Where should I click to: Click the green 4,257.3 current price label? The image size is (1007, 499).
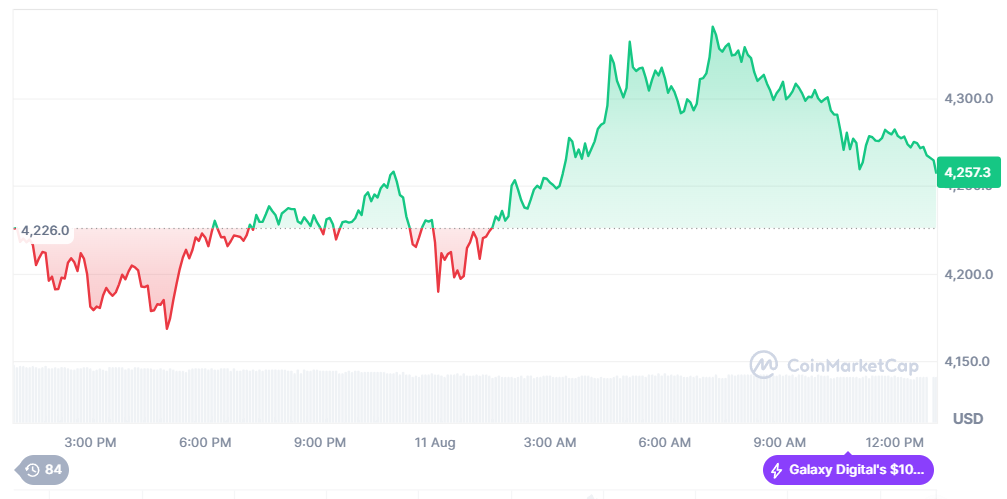point(968,171)
